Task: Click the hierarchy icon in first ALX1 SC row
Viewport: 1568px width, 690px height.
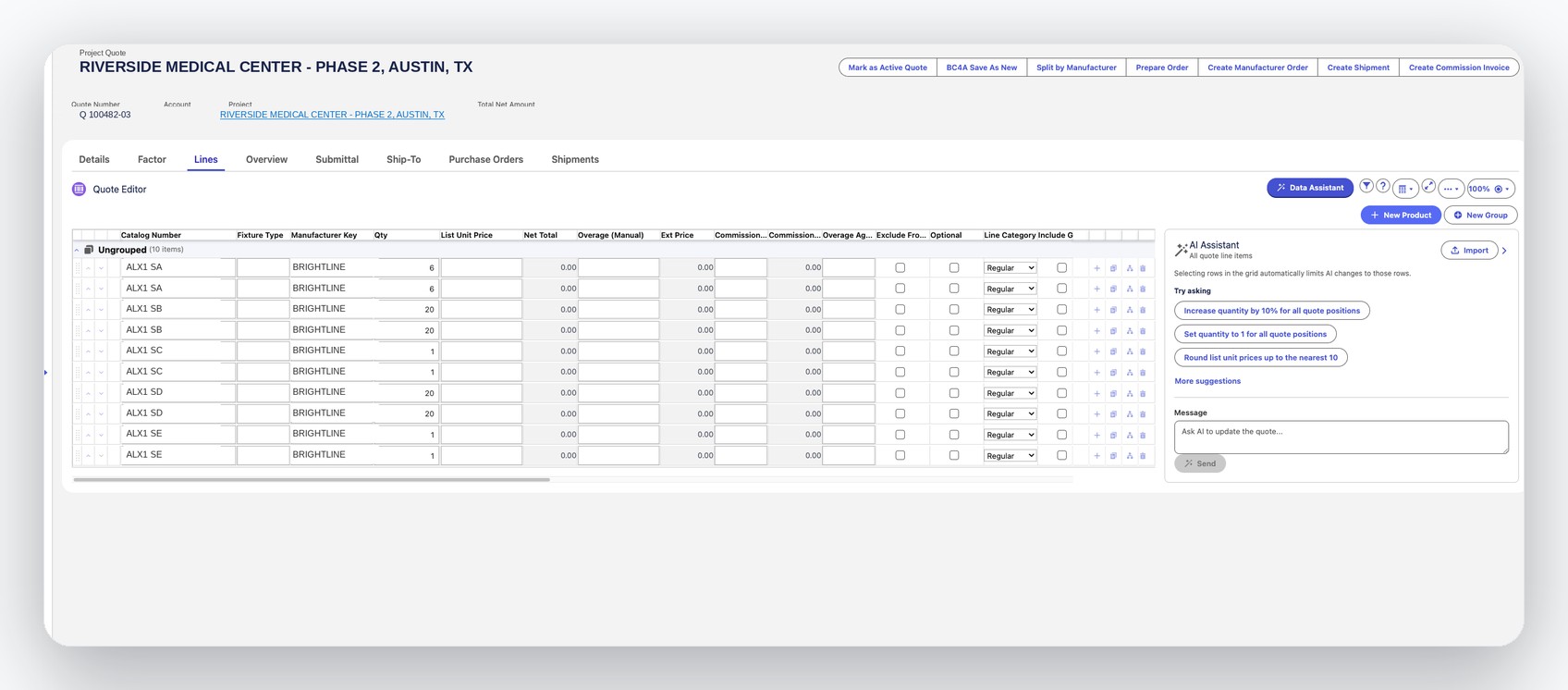Action: pos(1129,351)
